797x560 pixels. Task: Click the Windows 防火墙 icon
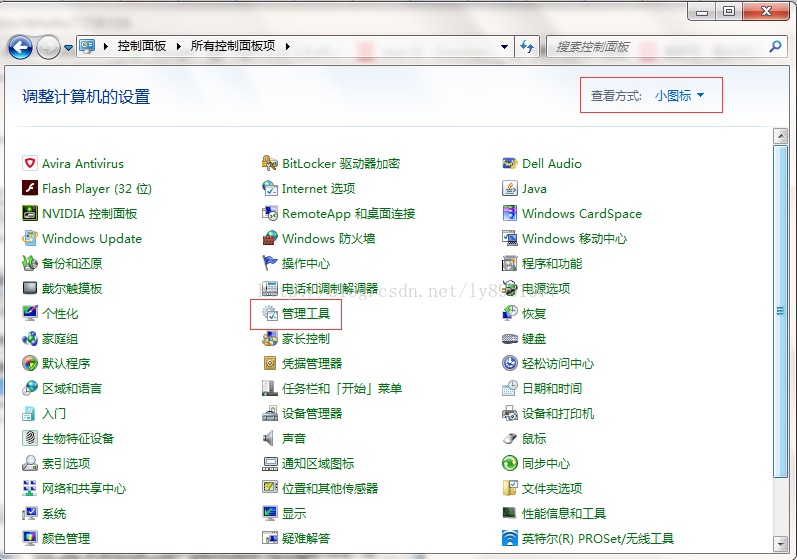coord(270,238)
